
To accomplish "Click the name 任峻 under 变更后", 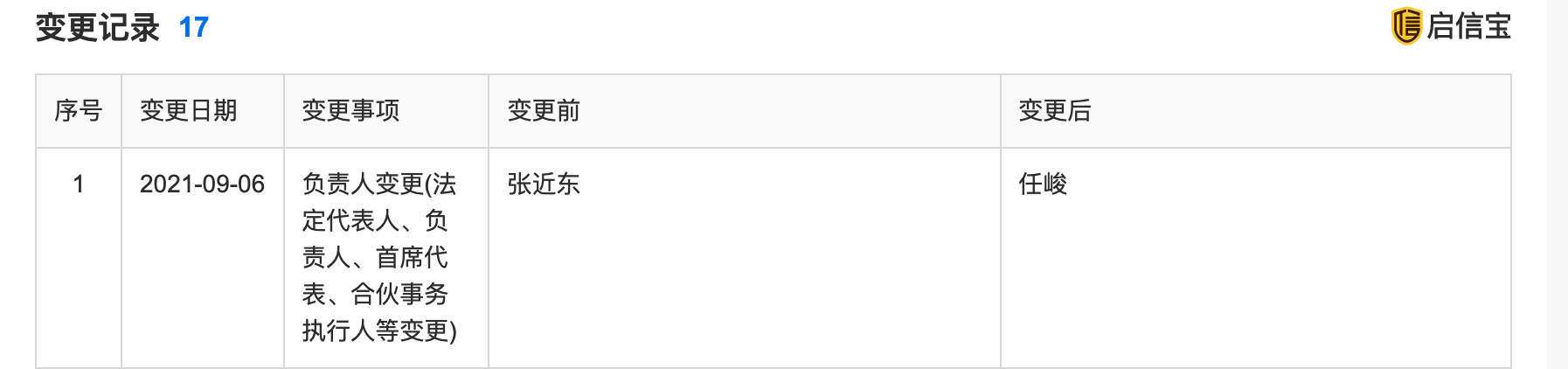I will click(1043, 184).
